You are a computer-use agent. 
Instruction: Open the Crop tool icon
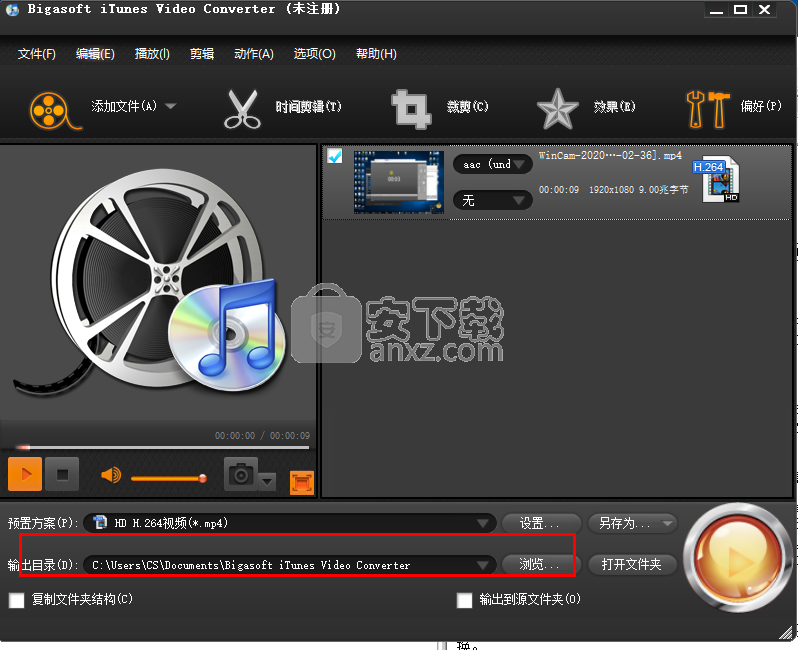coord(411,109)
